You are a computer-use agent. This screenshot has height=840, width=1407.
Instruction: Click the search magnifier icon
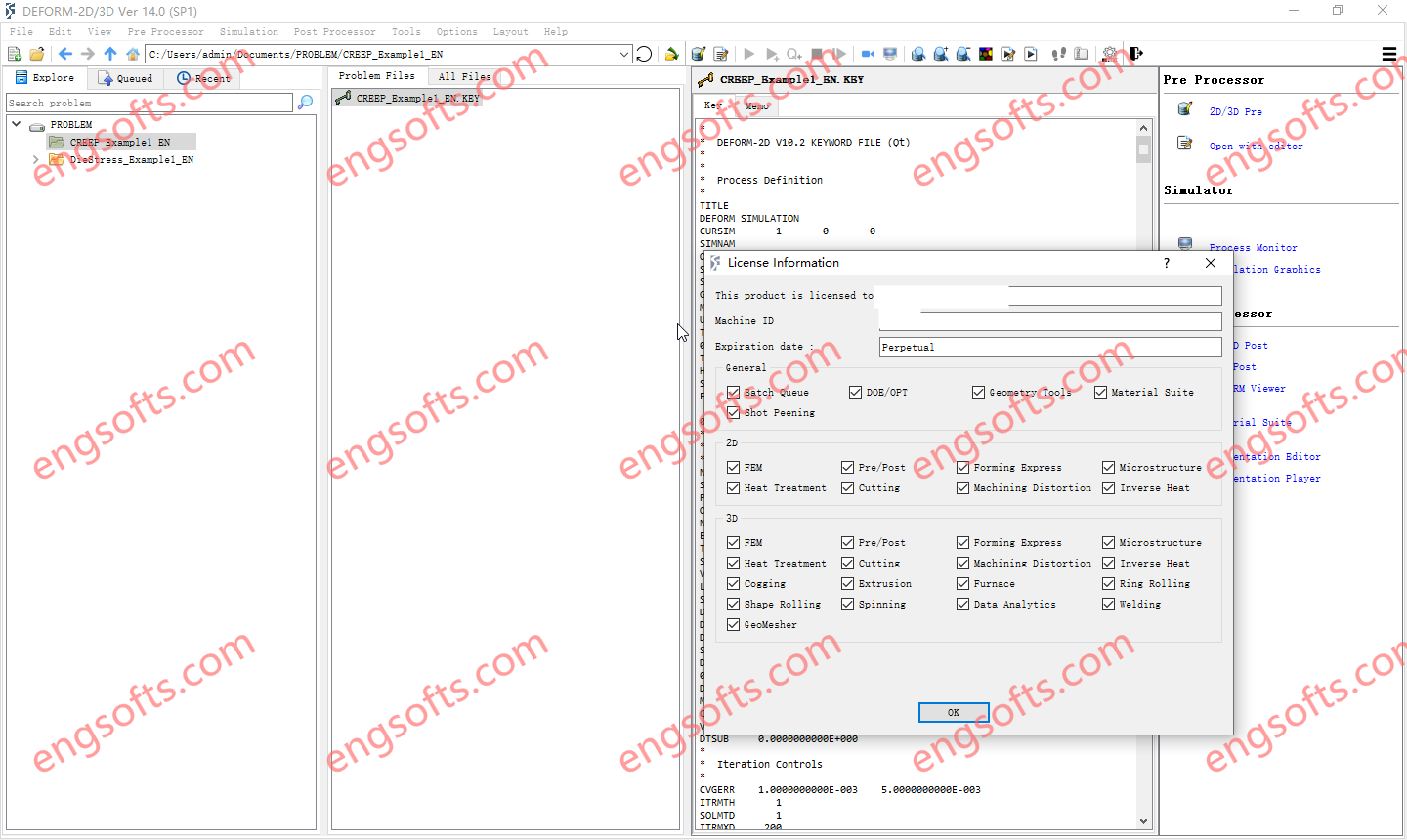pos(305,103)
